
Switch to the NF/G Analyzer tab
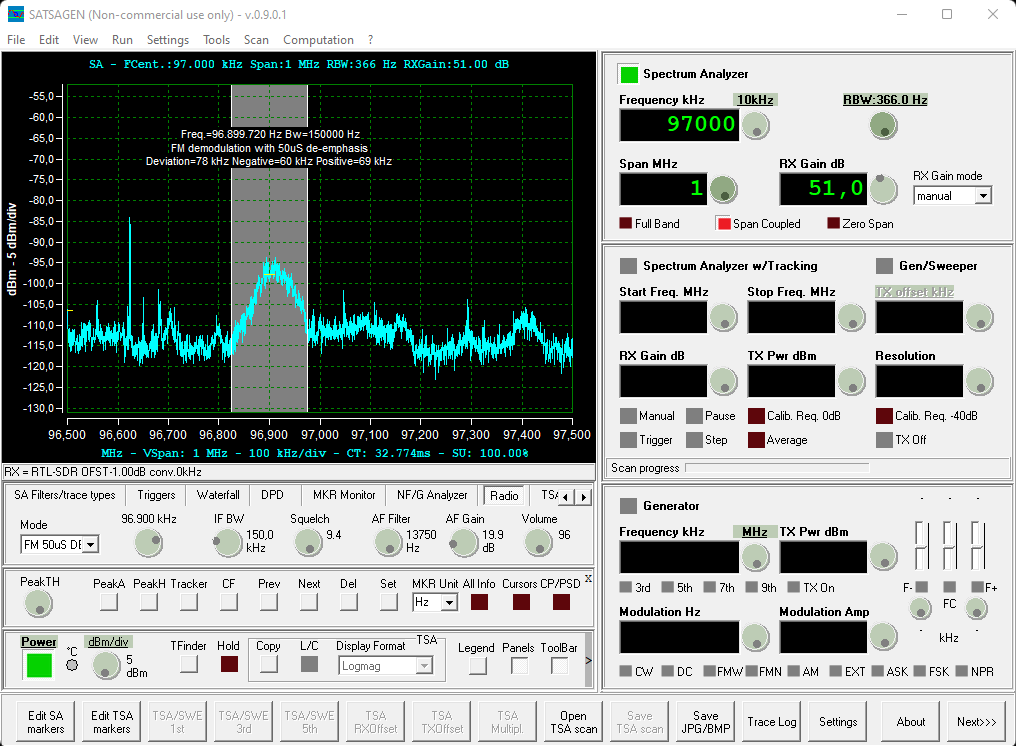(432, 495)
